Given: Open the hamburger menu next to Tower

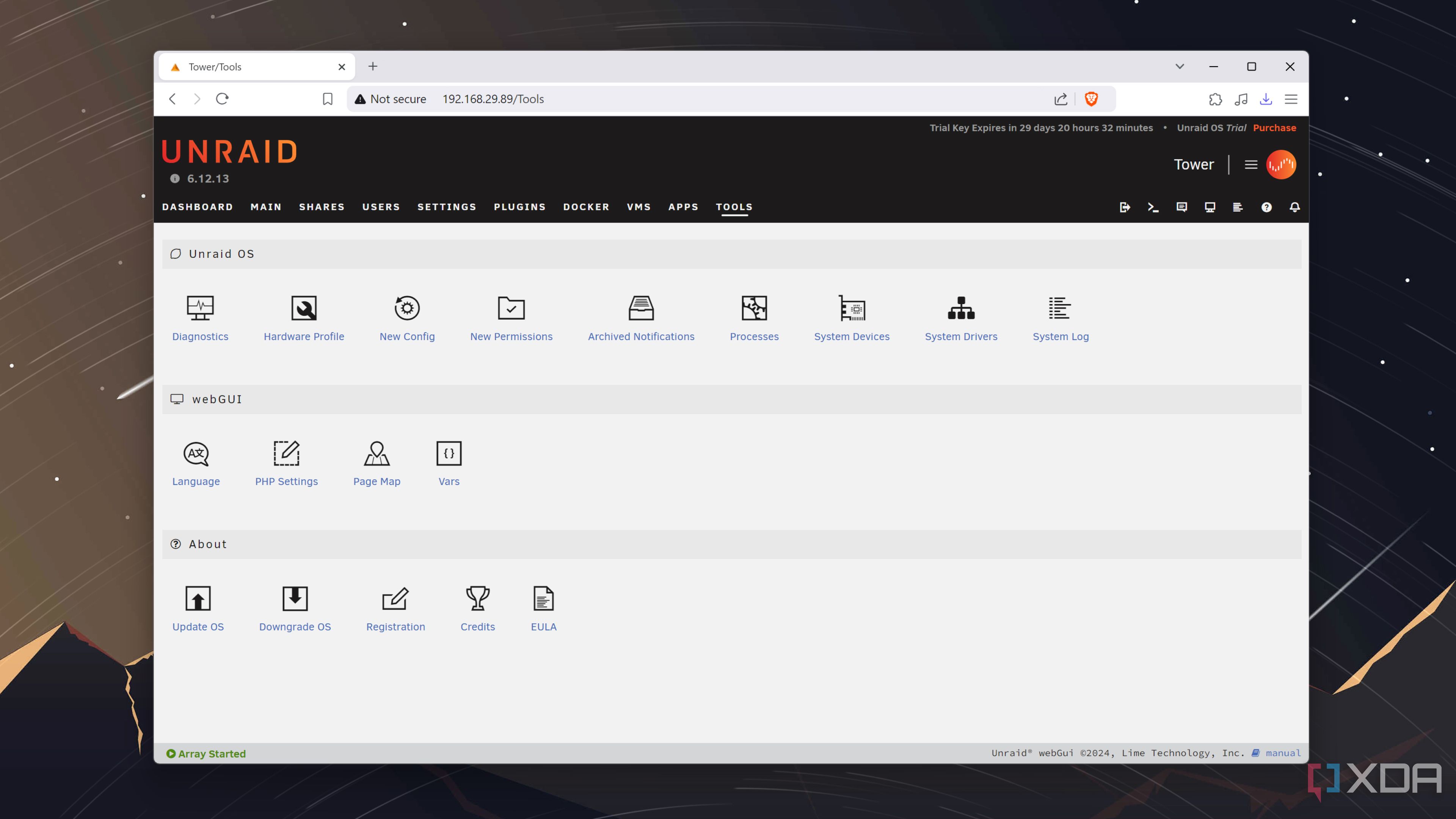Looking at the screenshot, I should pos(1251,165).
